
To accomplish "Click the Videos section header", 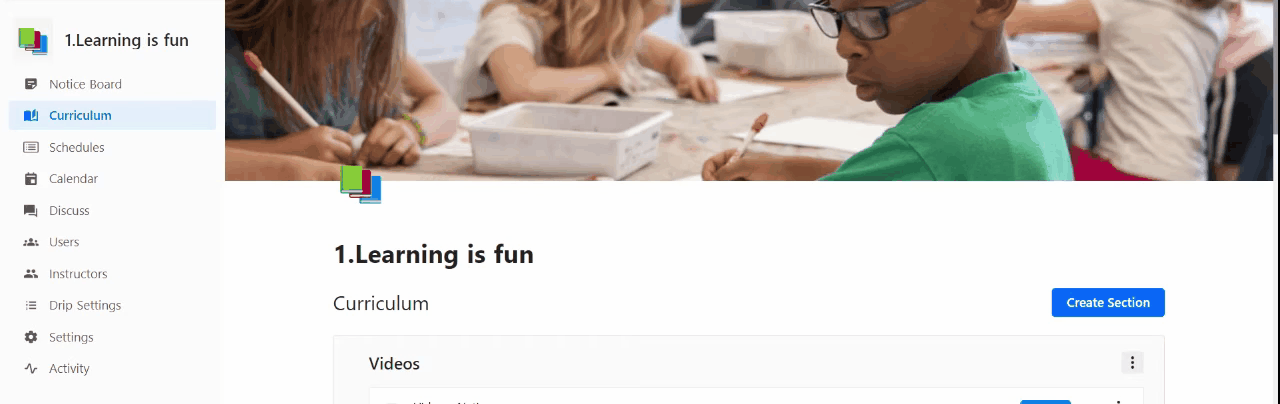I will [394, 364].
